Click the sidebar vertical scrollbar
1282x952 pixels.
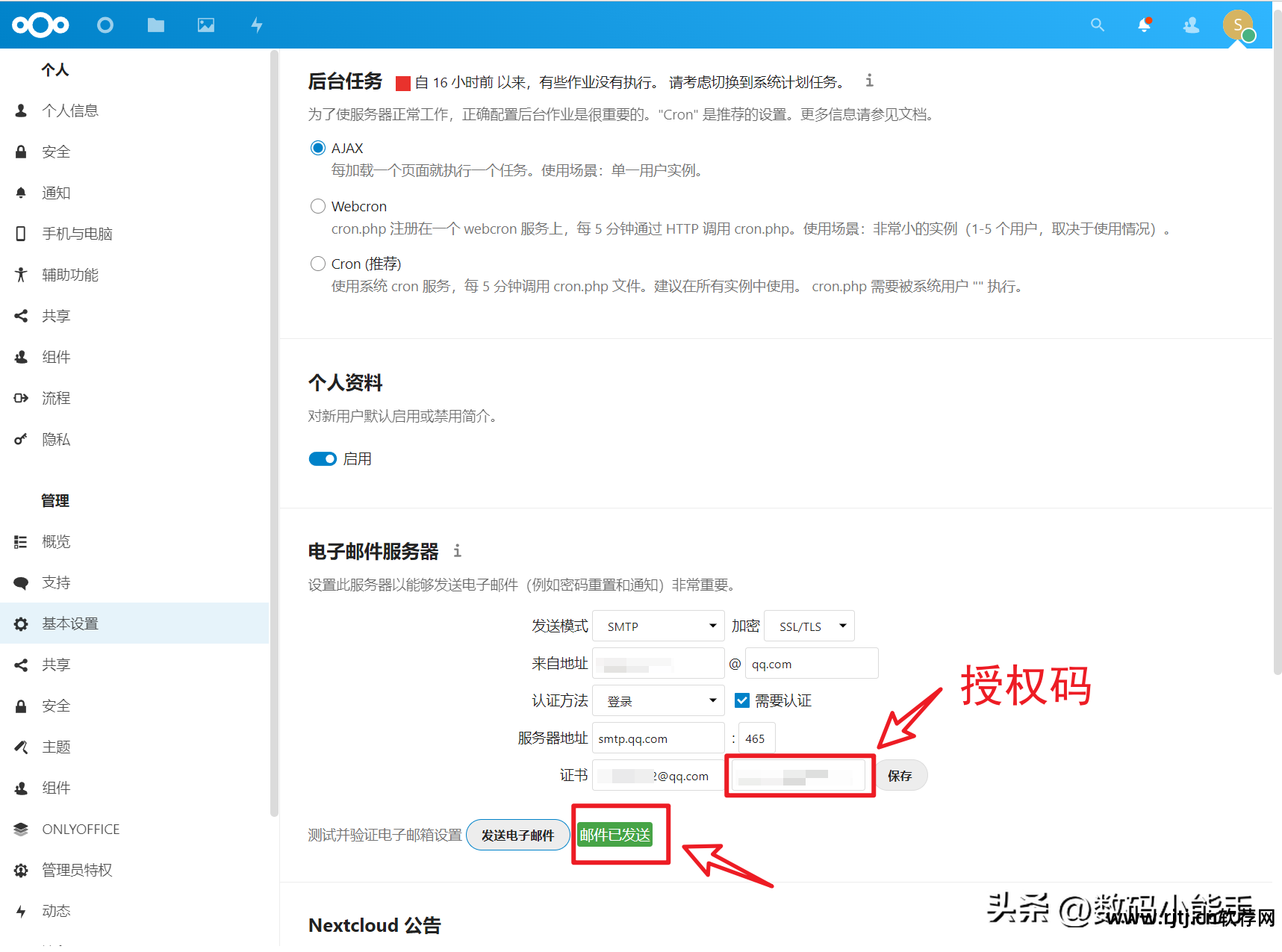274,433
